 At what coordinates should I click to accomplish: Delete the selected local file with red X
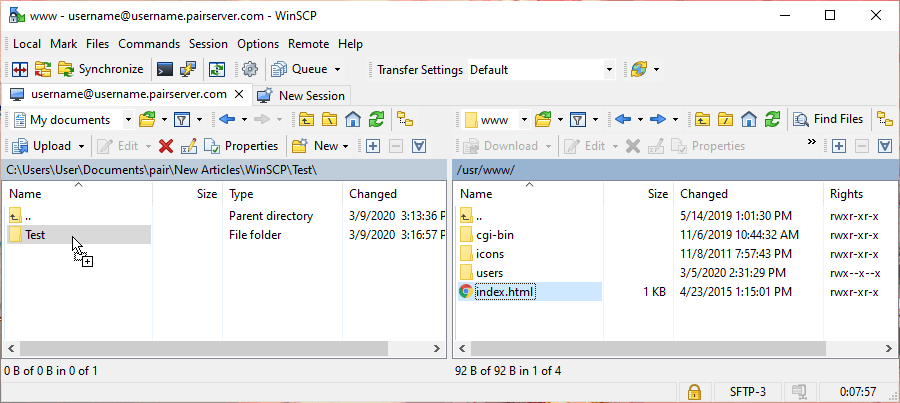(x=166, y=146)
